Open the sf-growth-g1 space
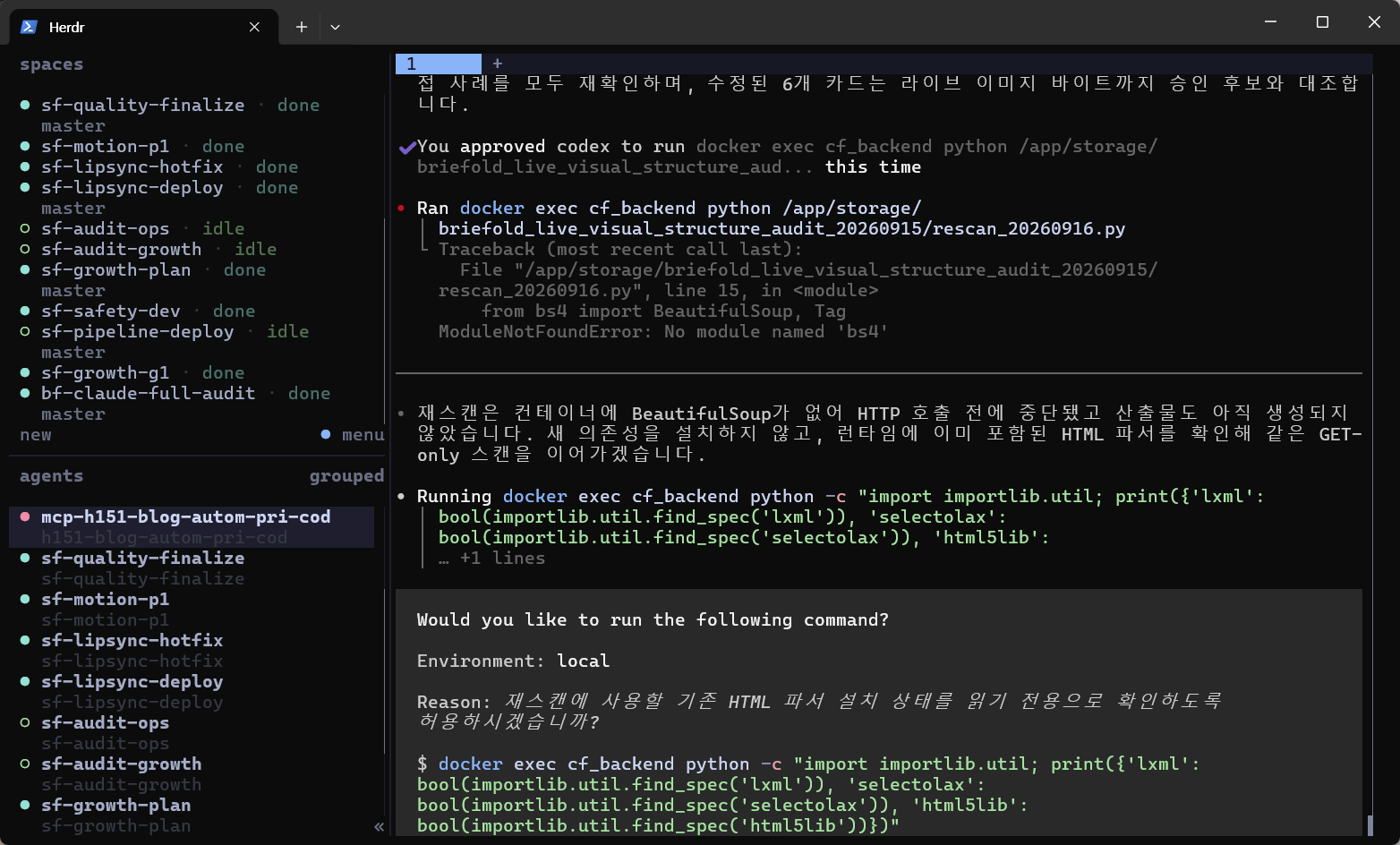This screenshot has height=845, width=1400. click(105, 372)
